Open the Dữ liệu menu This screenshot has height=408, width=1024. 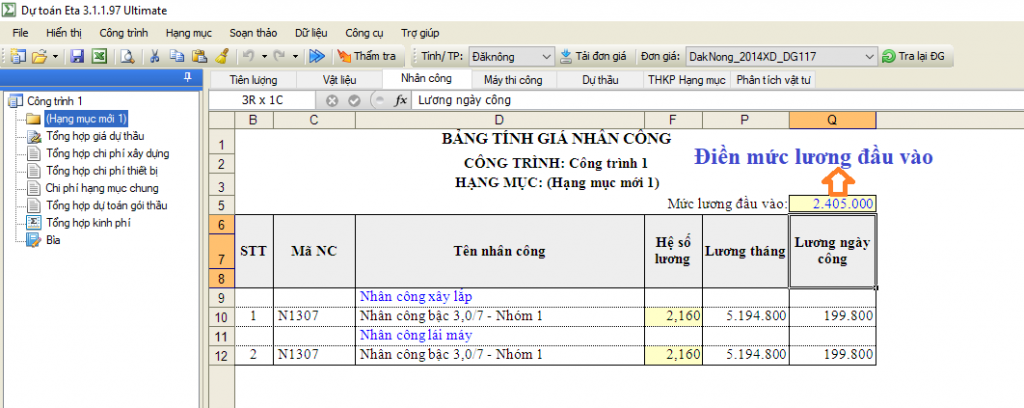[311, 33]
